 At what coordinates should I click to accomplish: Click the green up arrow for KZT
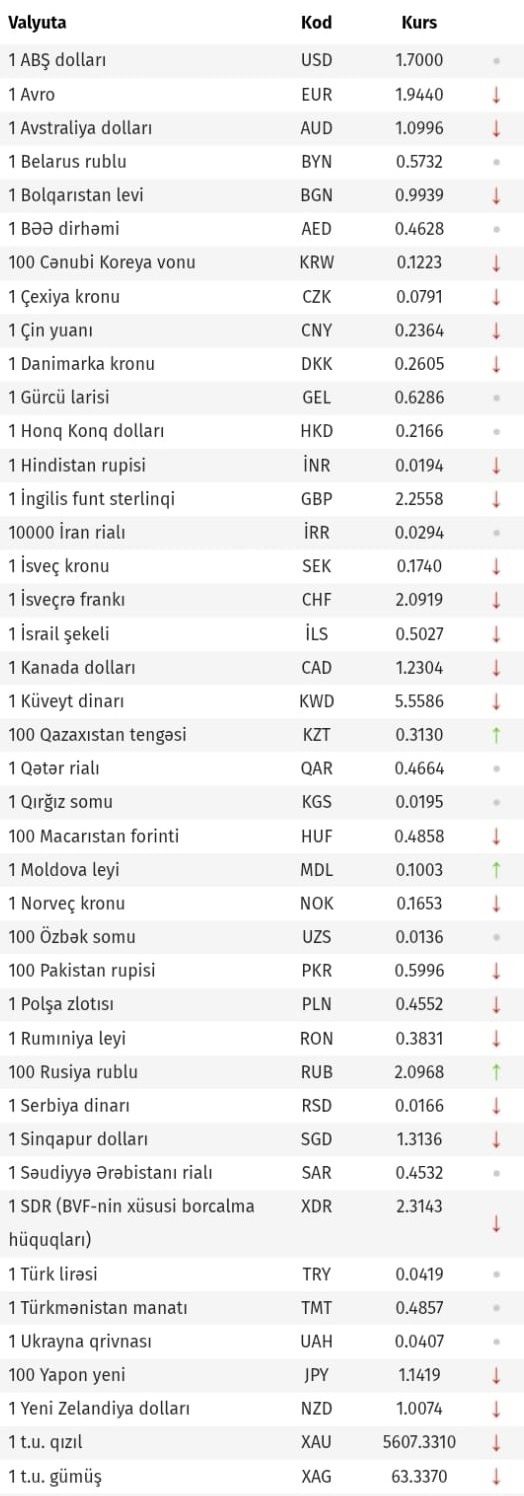pyautogui.click(x=496, y=735)
